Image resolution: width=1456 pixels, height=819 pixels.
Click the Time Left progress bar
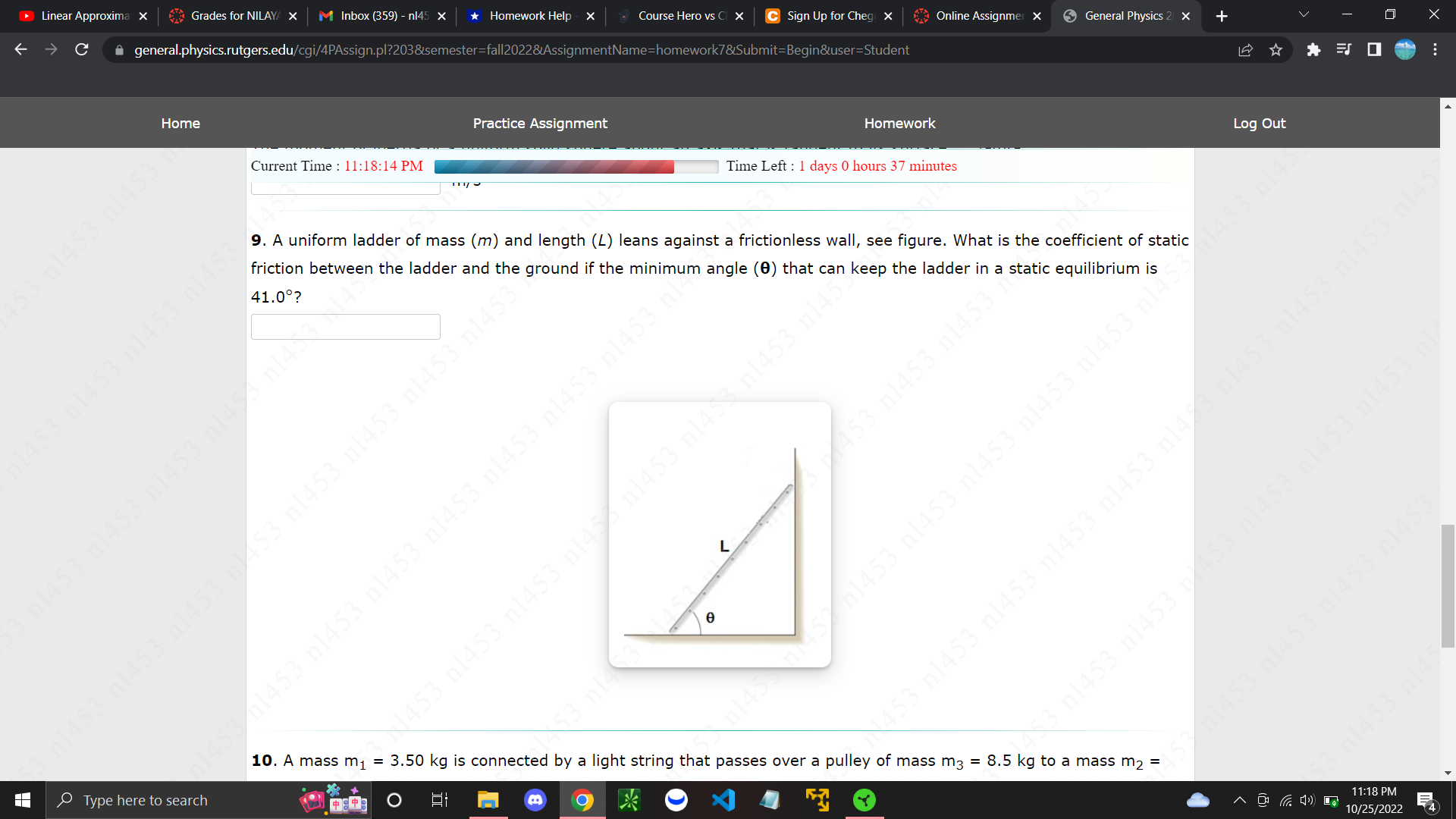(x=574, y=166)
